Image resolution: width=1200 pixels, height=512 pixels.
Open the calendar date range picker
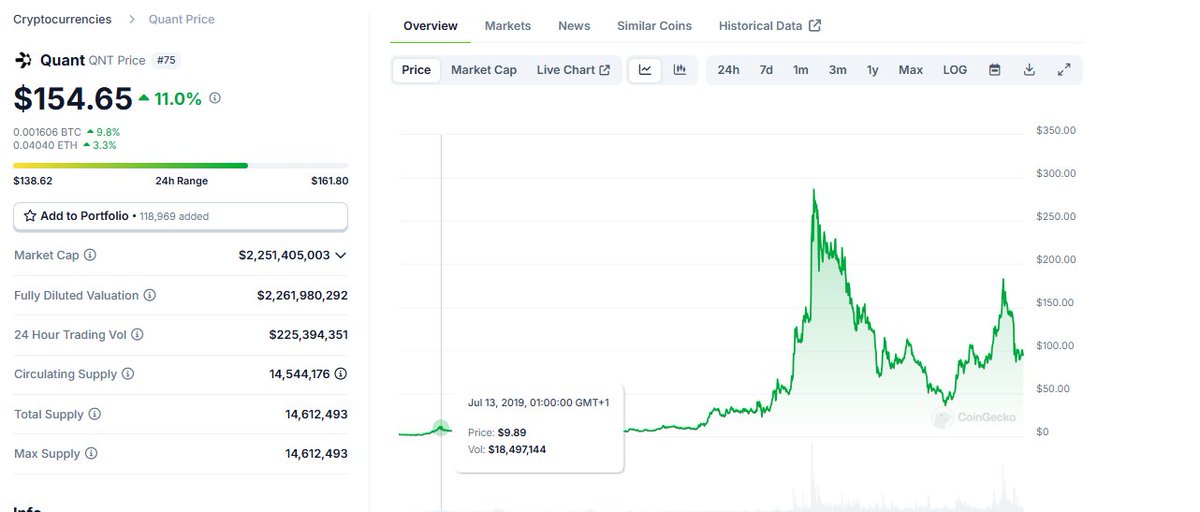click(994, 70)
